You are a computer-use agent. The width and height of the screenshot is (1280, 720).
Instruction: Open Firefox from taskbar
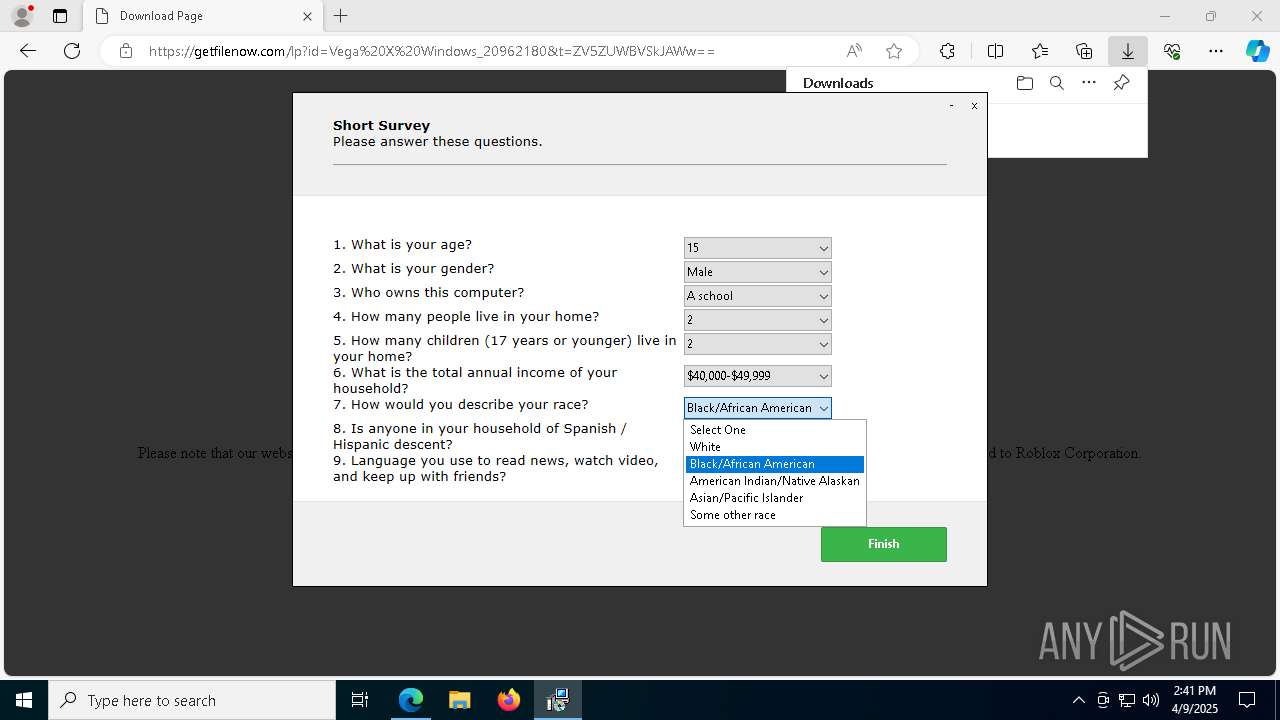[509, 700]
